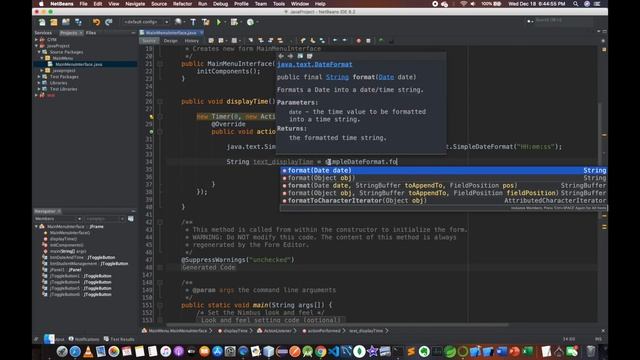This screenshot has width=640, height=360.
Task: Select format(Object obj) completion item
Action: (444, 178)
